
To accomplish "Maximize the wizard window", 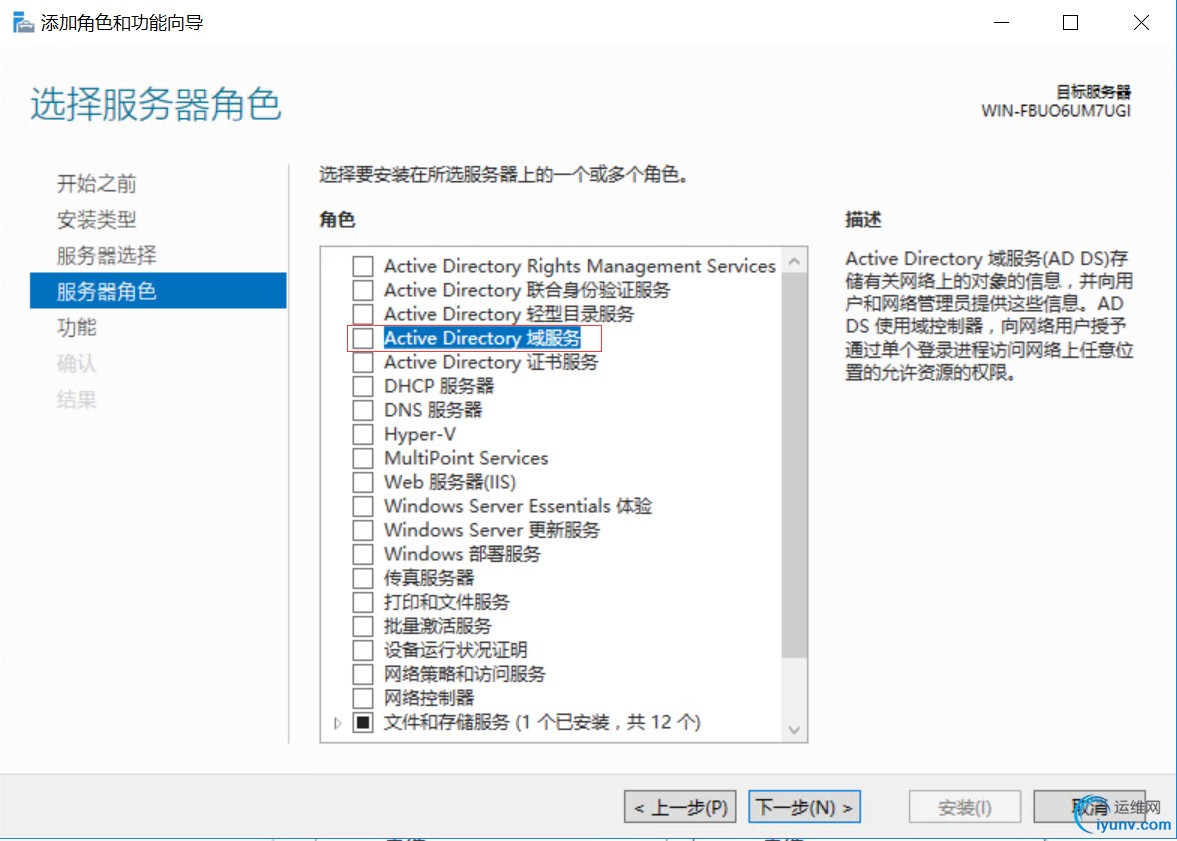I will [1070, 23].
